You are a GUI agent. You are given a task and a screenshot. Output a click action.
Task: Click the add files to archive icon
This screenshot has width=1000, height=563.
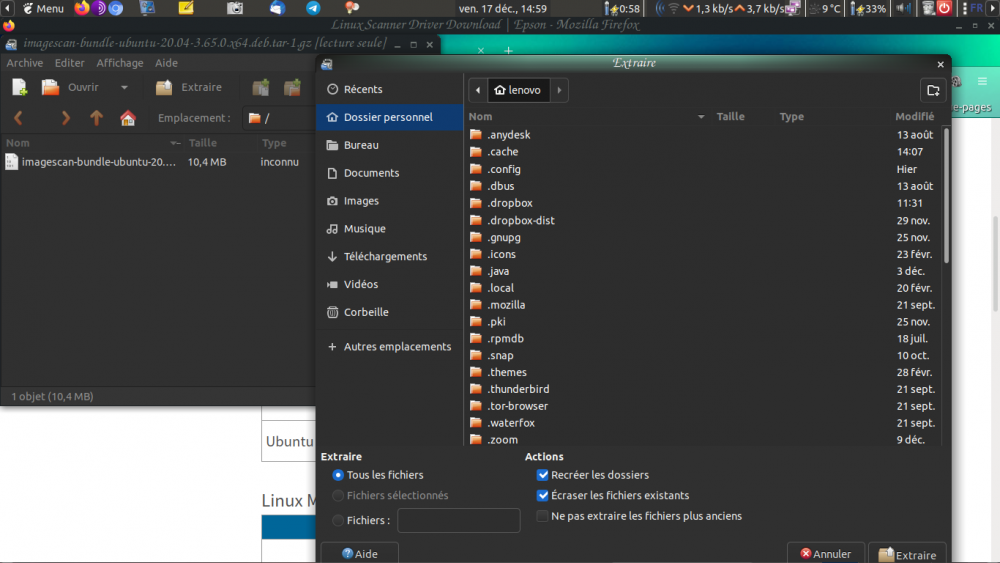click(260, 88)
